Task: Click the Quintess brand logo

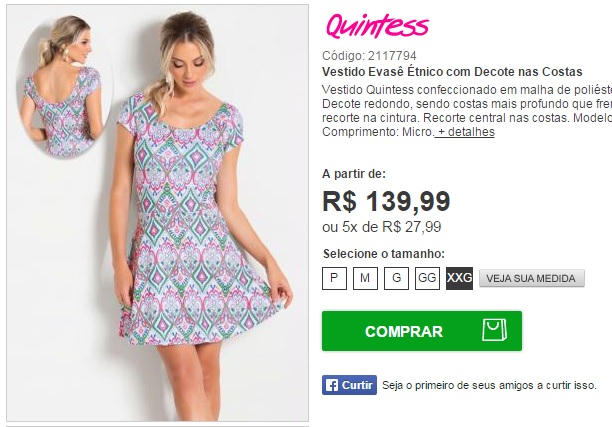Action: (377, 26)
